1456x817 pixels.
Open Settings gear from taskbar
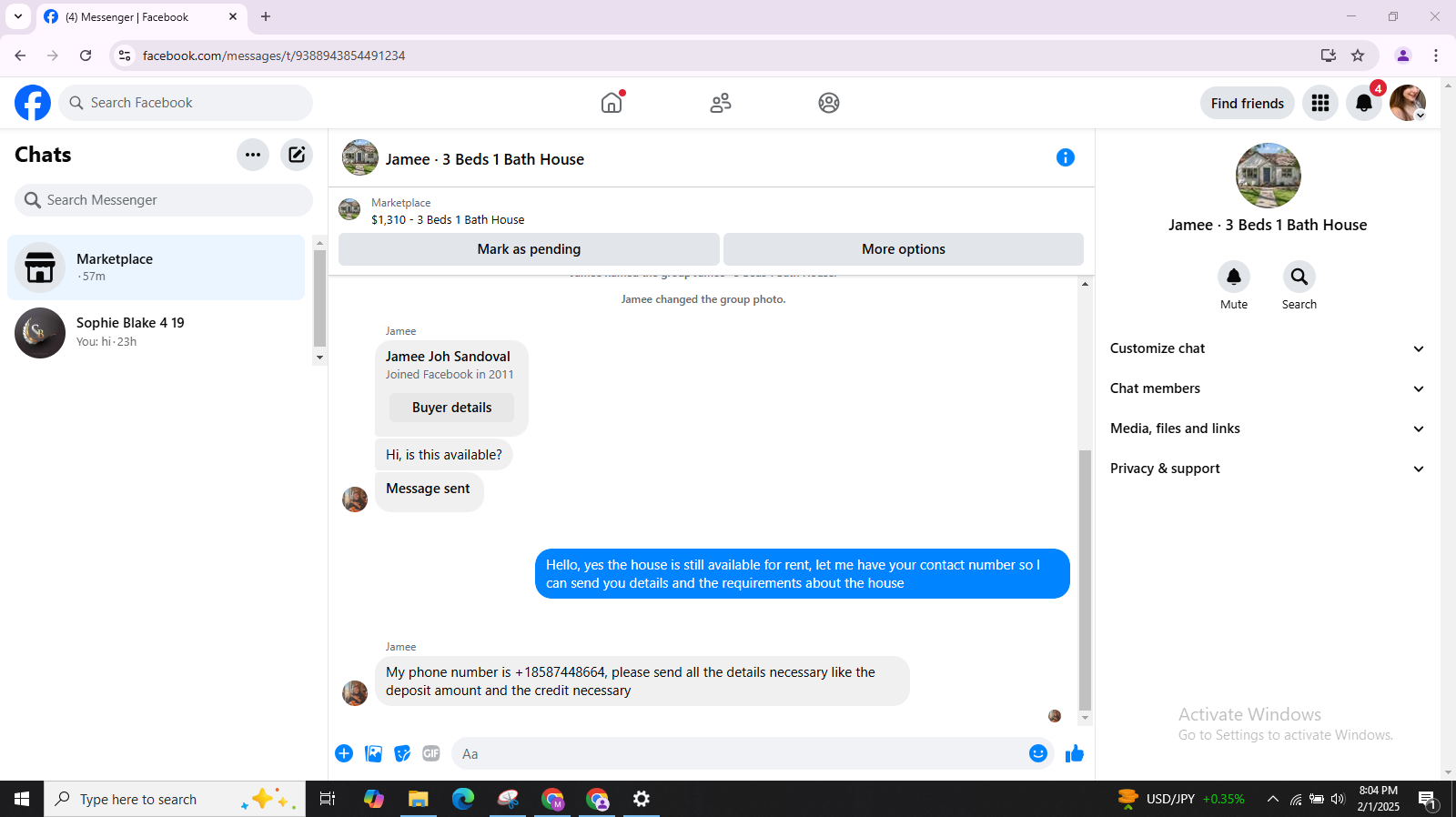coord(642,799)
